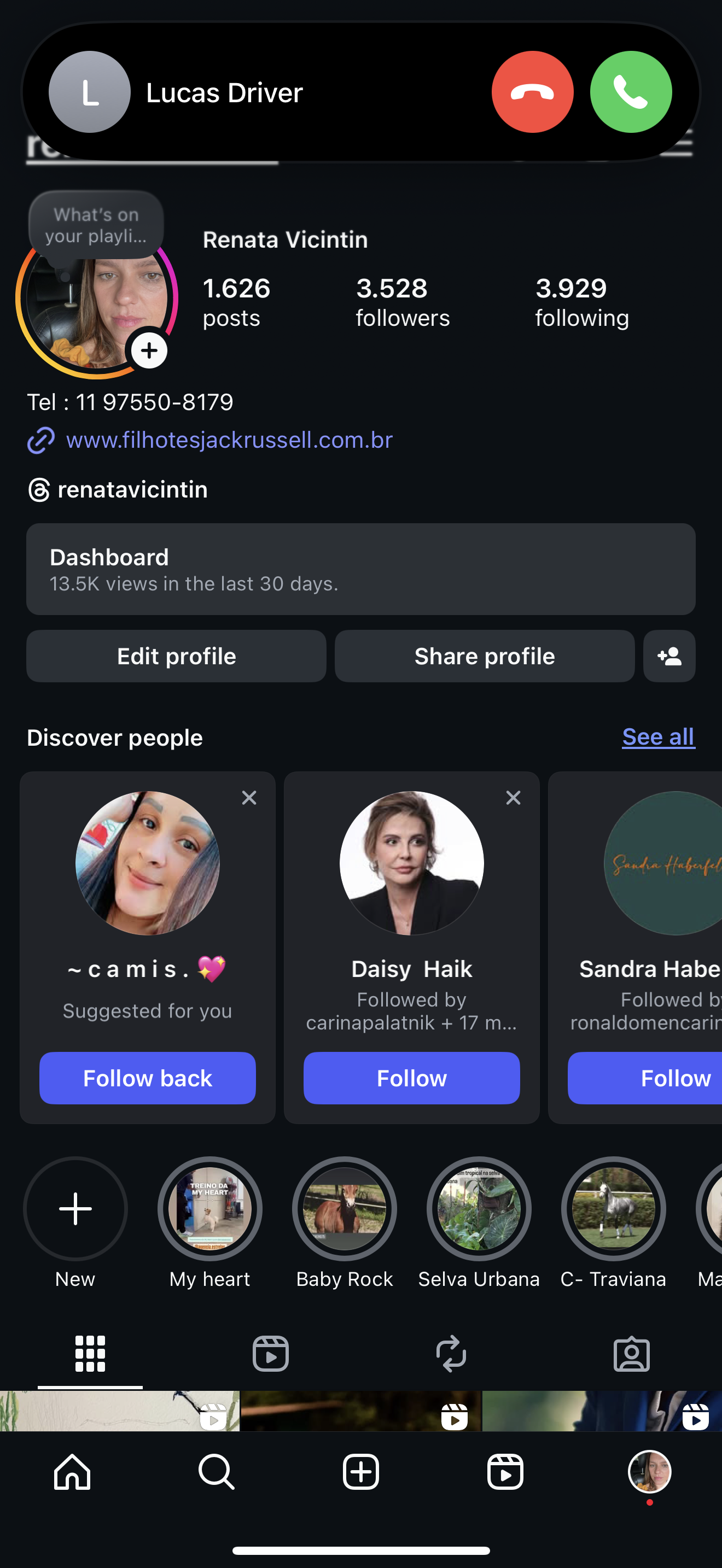
Task: Switch to the reposts tab
Action: click(451, 1354)
